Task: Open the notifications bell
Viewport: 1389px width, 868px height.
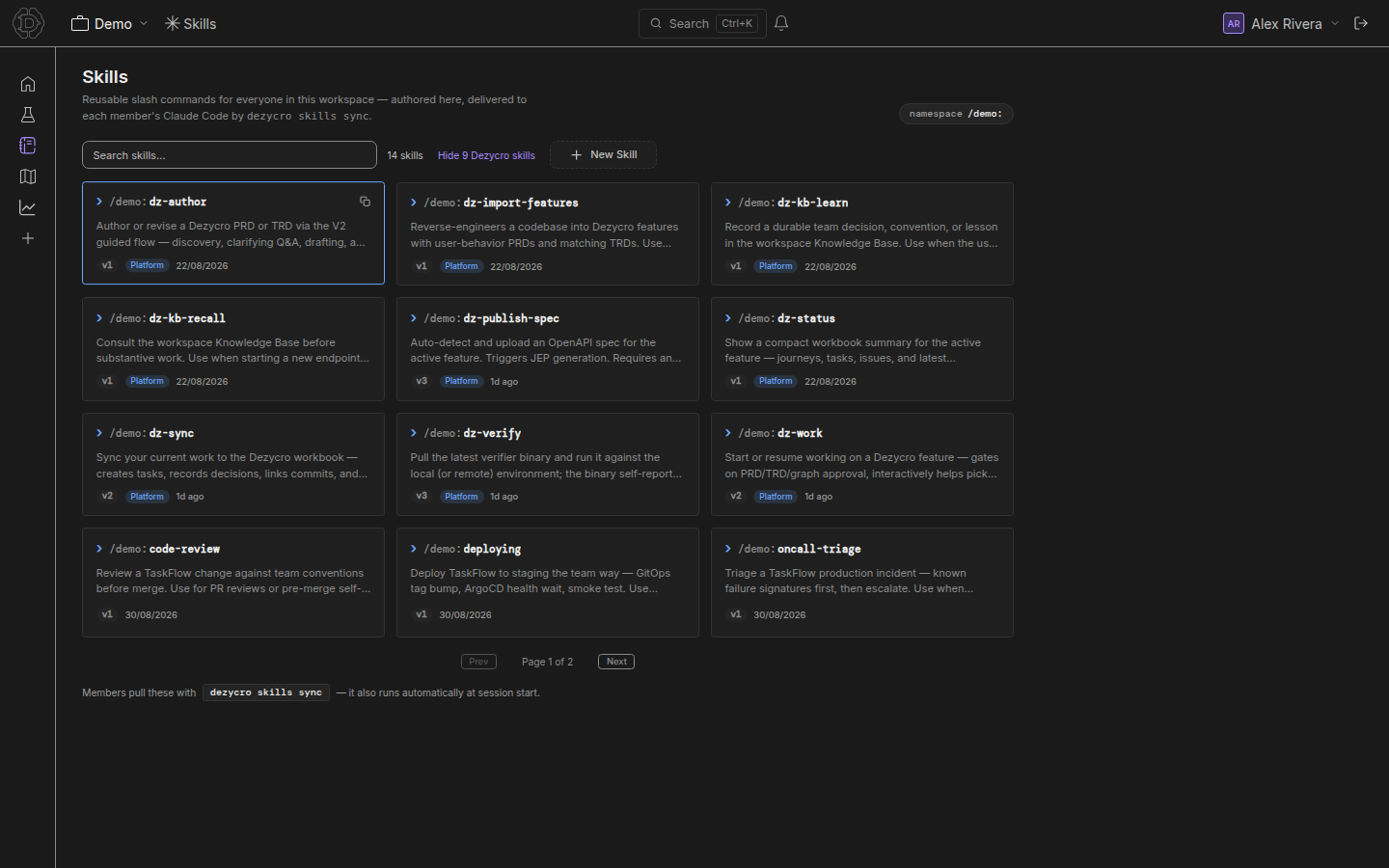Action: 781,23
